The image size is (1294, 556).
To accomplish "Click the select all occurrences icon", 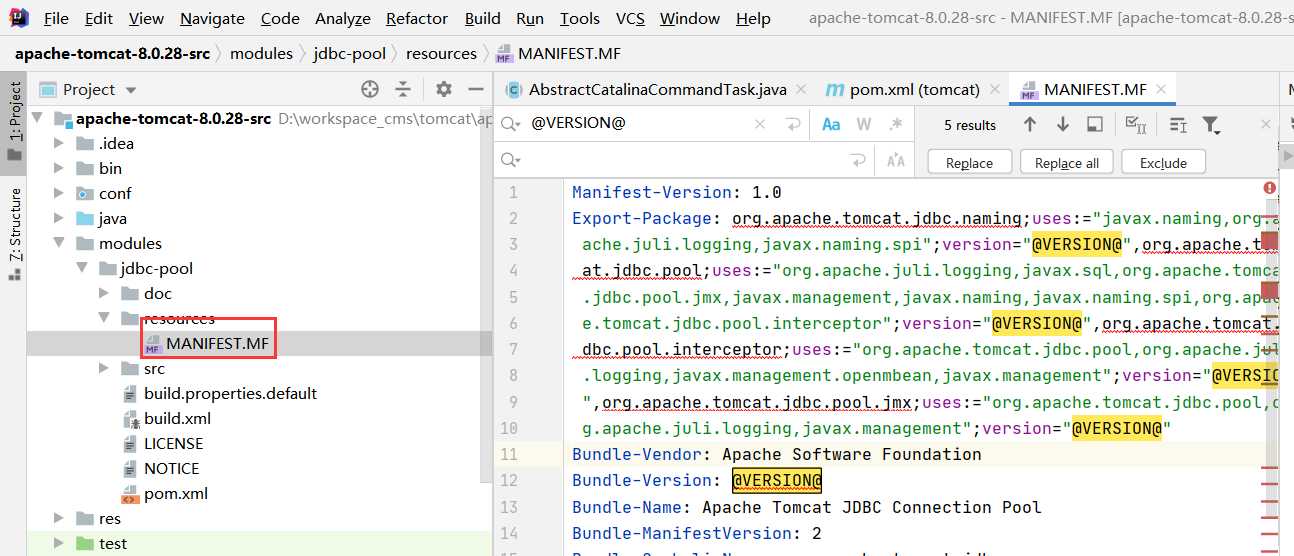I will [1135, 125].
